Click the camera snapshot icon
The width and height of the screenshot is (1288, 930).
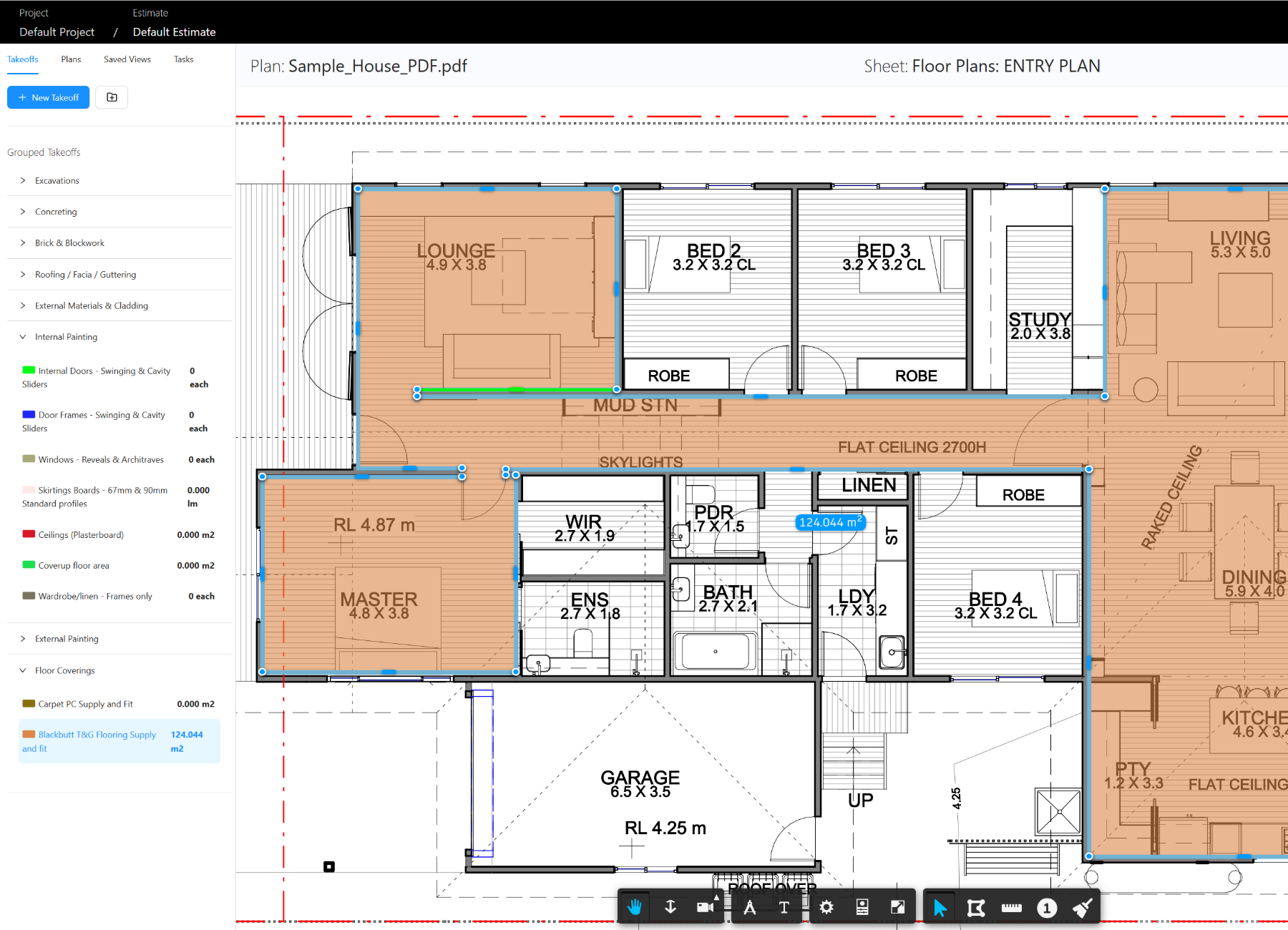[705, 906]
